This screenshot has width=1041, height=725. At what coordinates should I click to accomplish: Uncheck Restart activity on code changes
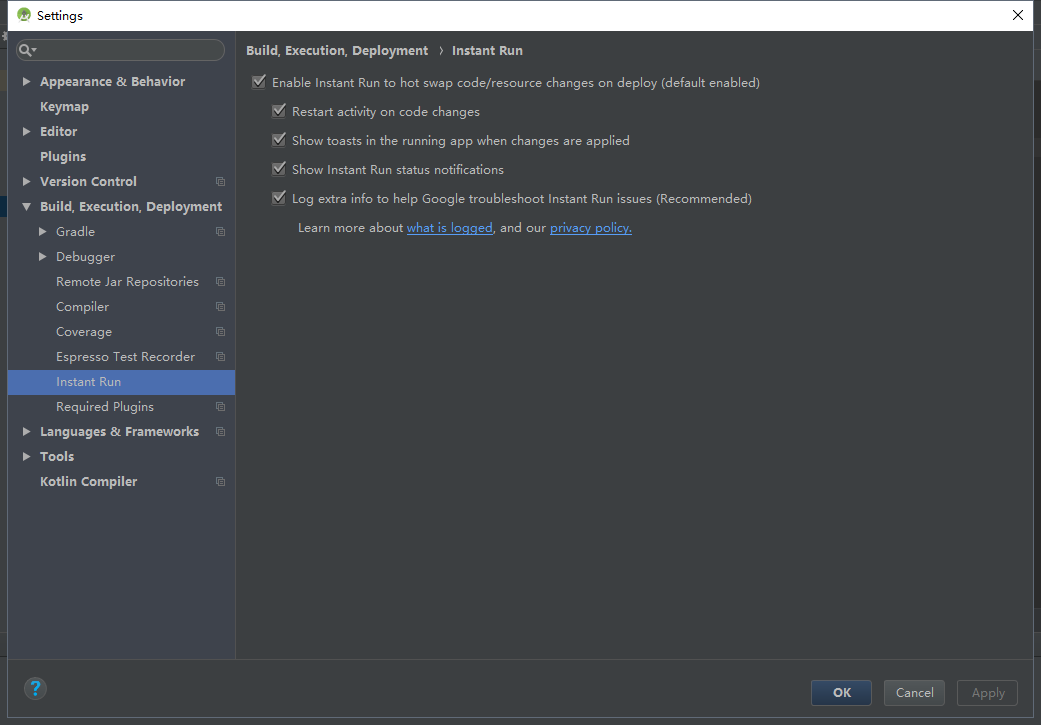[x=279, y=111]
